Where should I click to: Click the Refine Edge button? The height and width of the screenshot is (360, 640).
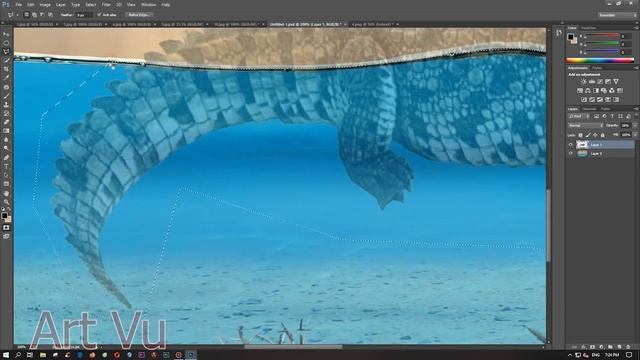pyautogui.click(x=138, y=15)
